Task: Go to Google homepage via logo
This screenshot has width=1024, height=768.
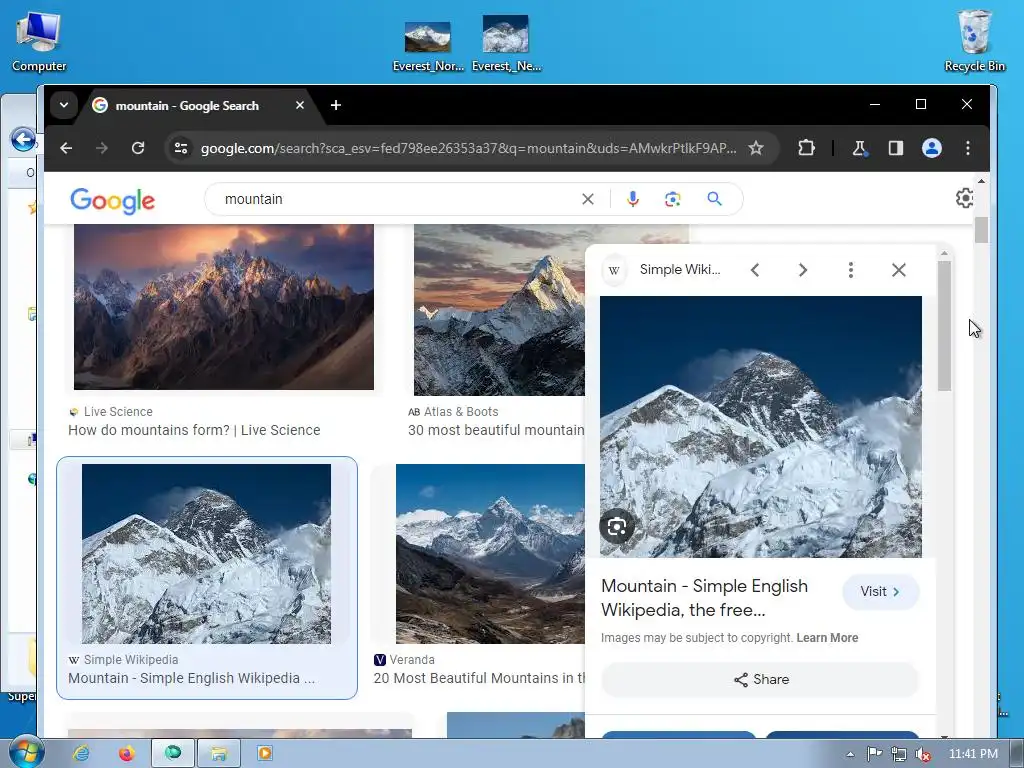Action: 112,200
